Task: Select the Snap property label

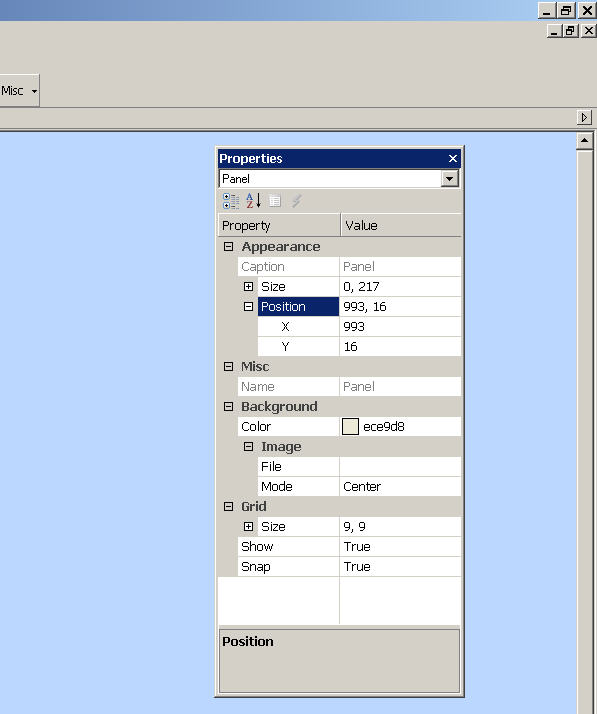Action: (288, 566)
